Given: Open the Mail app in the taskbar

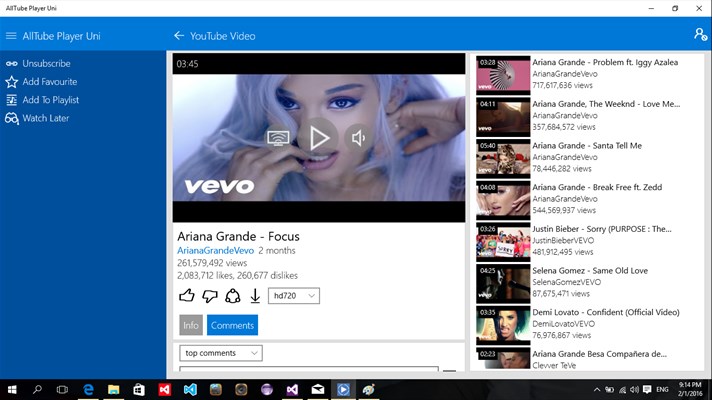Looking at the screenshot, I should [318, 390].
